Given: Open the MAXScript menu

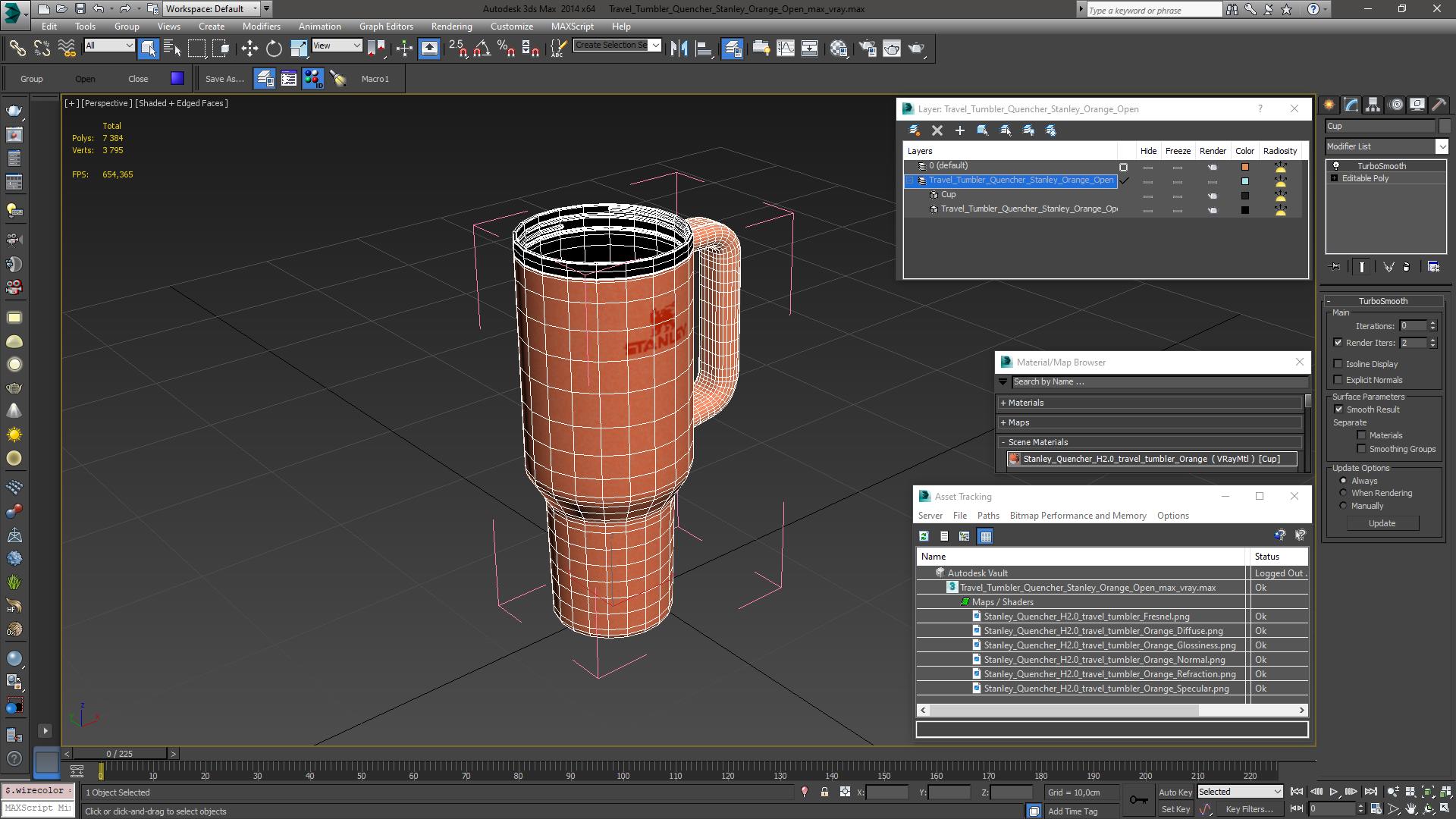Looking at the screenshot, I should click(x=572, y=26).
